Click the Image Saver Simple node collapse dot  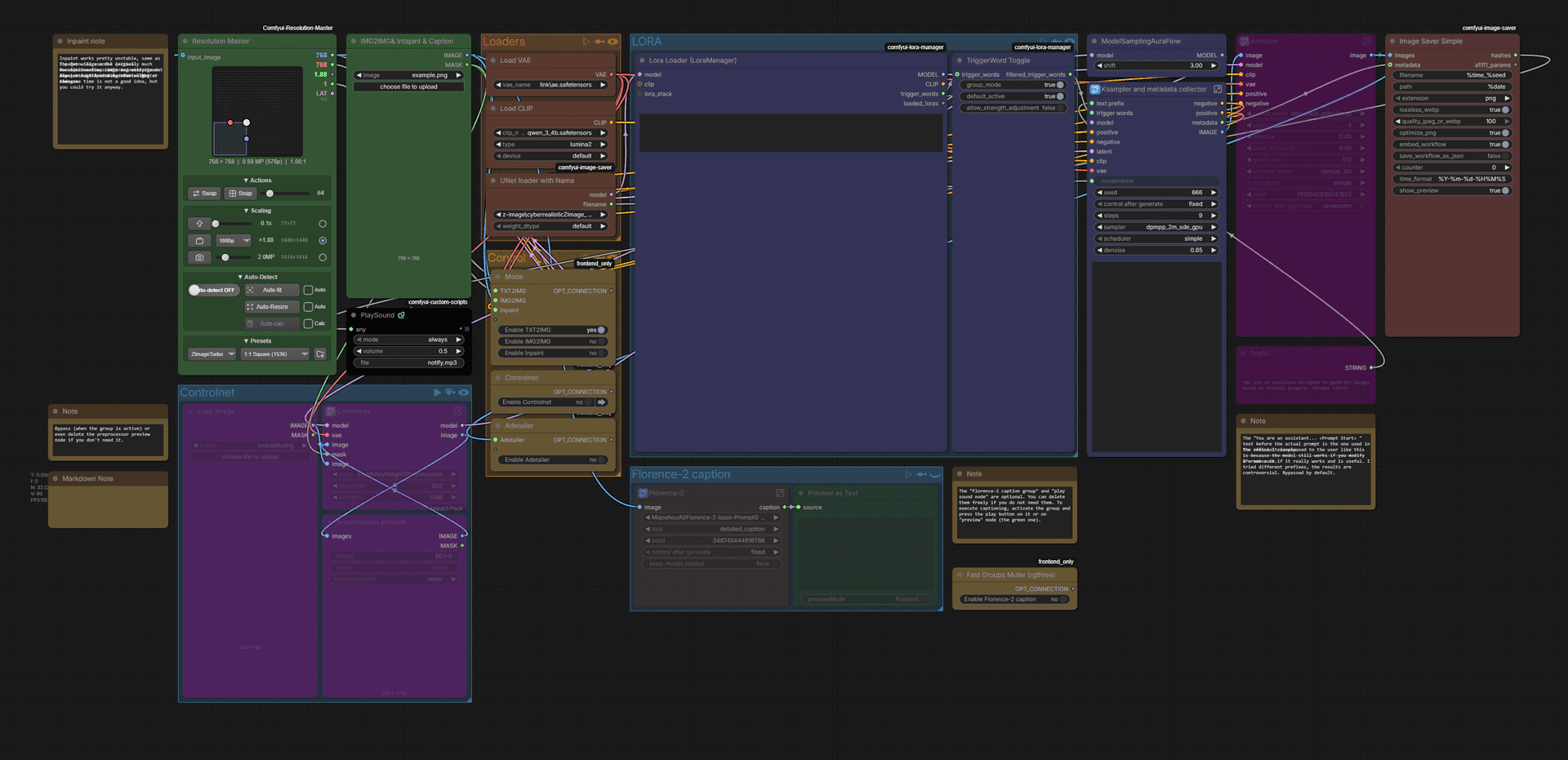coord(1392,41)
